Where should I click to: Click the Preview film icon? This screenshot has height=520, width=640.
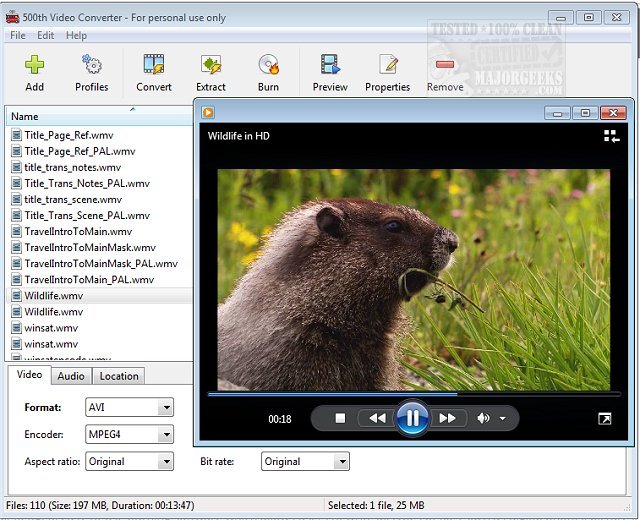[x=330, y=66]
